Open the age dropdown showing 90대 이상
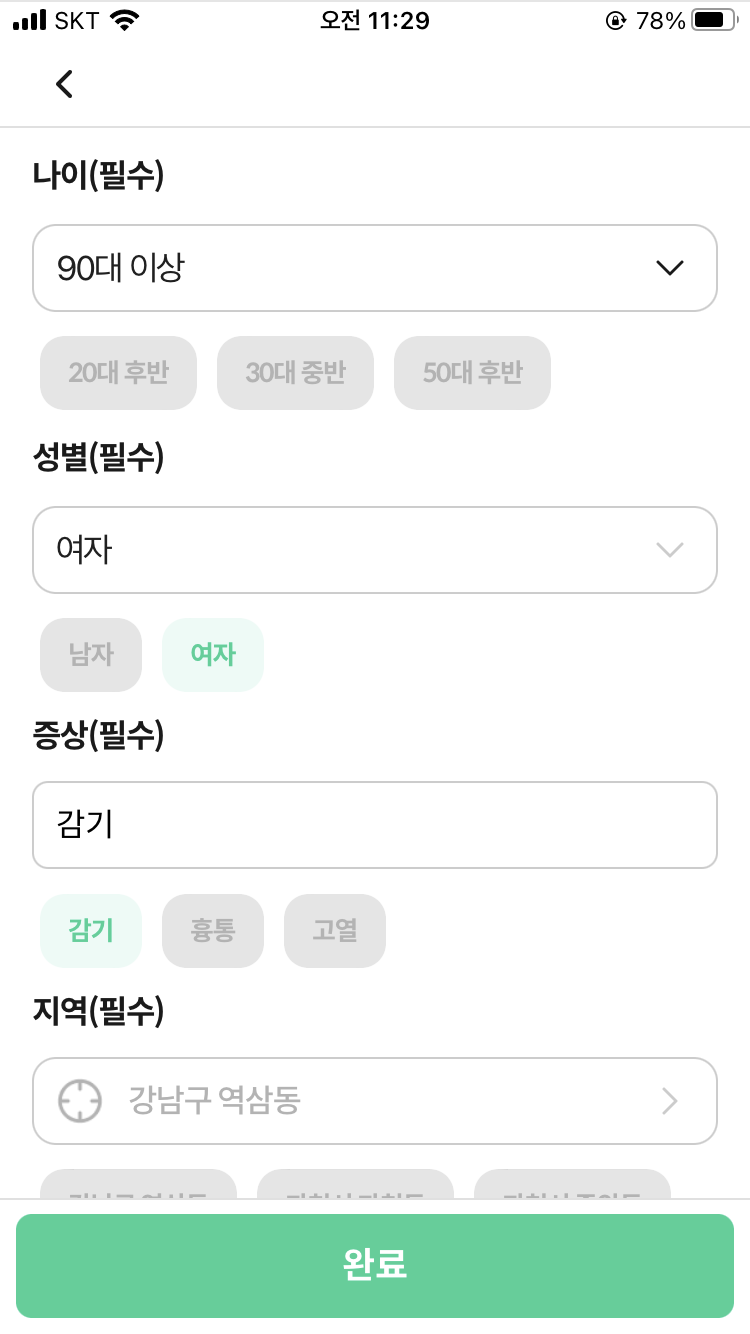 [375, 268]
